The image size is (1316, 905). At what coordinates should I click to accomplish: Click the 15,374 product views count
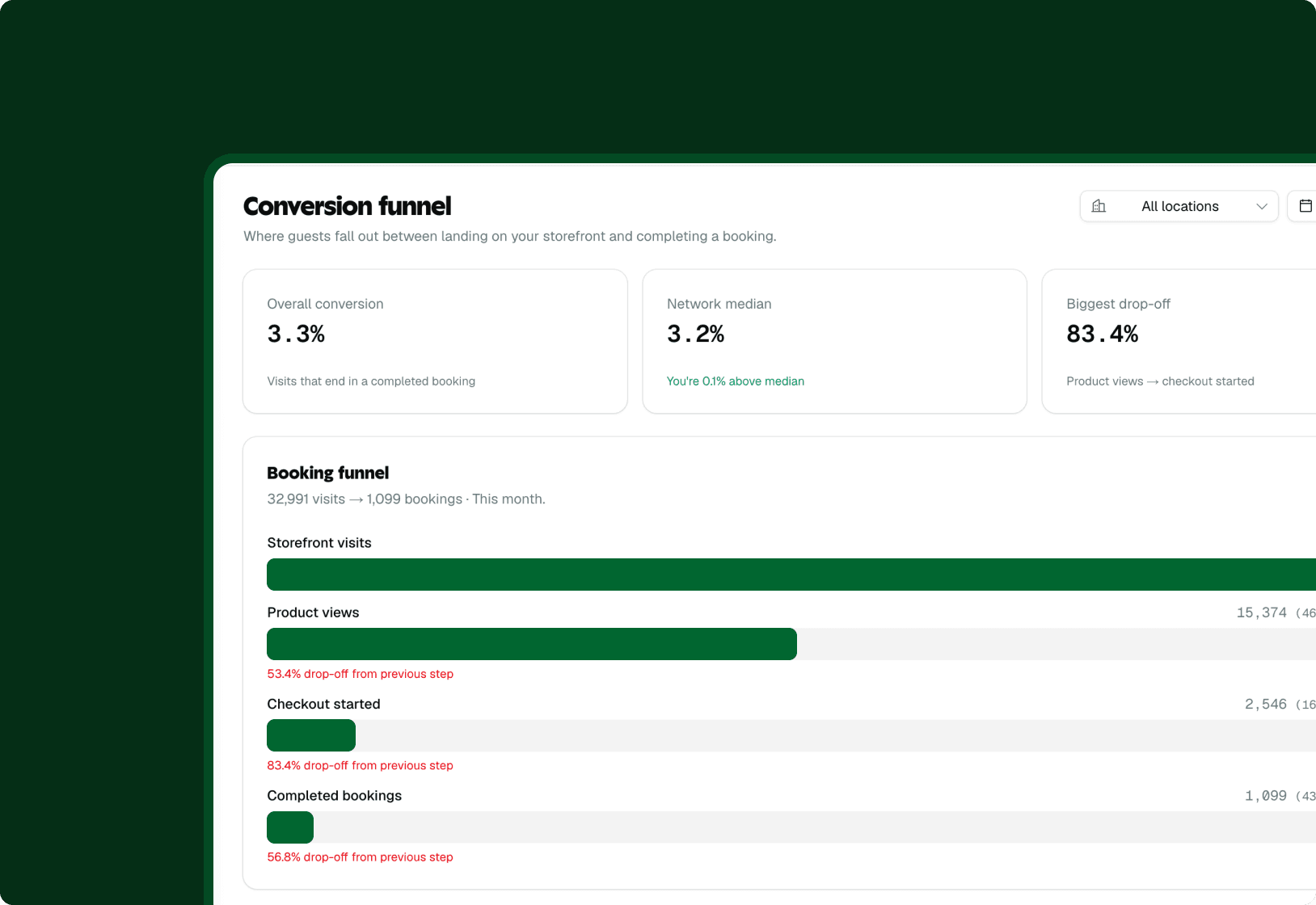(x=1261, y=612)
